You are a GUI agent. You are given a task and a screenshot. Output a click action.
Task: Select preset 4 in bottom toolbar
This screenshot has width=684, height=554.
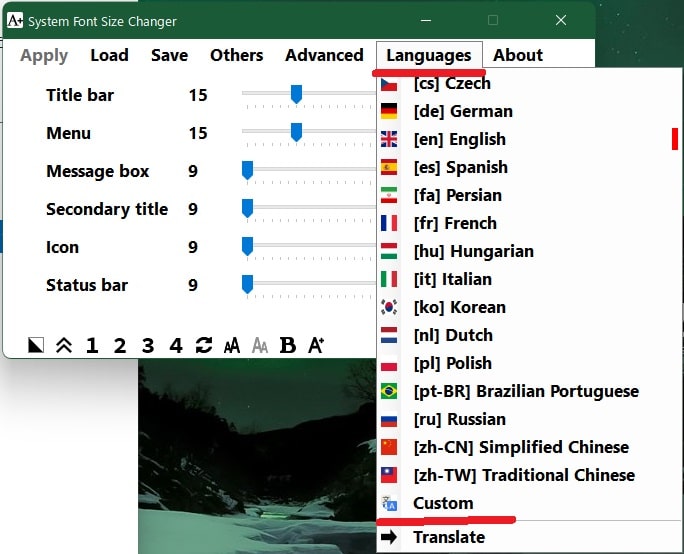(176, 345)
